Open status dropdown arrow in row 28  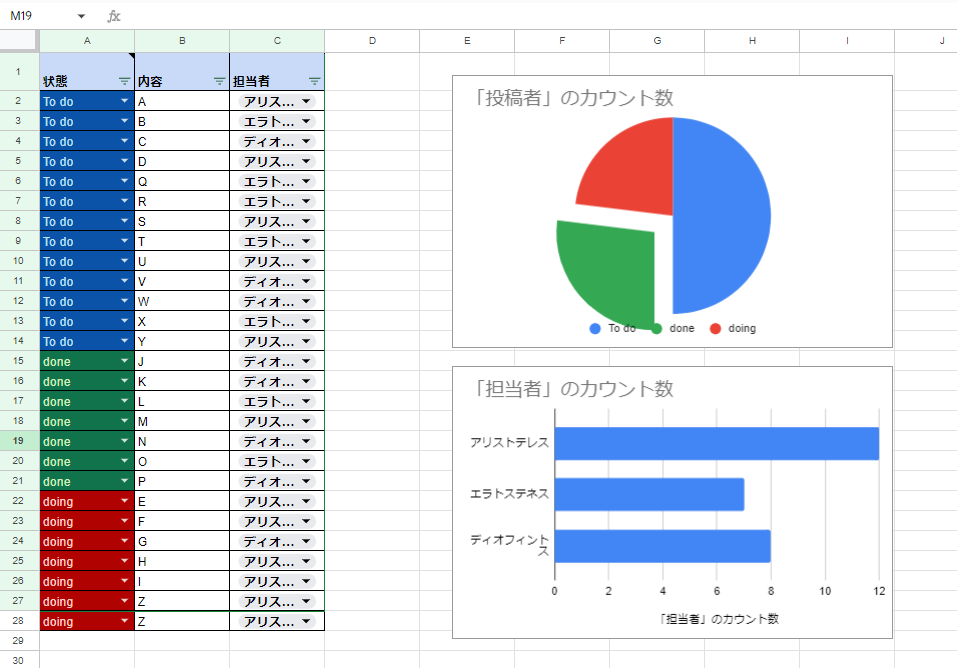pos(125,621)
